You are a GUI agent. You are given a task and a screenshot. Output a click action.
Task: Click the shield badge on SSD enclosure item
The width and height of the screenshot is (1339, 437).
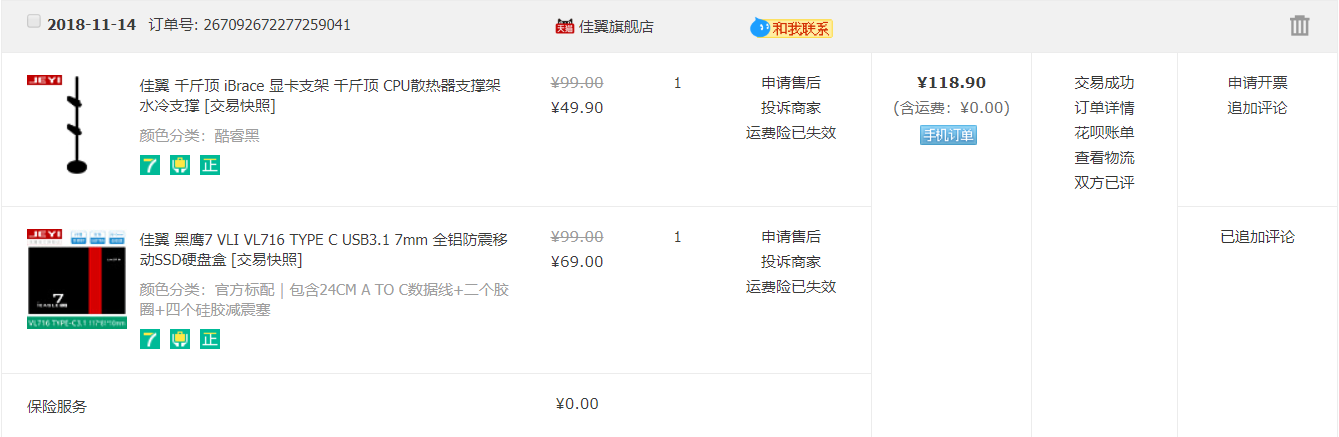(x=179, y=339)
